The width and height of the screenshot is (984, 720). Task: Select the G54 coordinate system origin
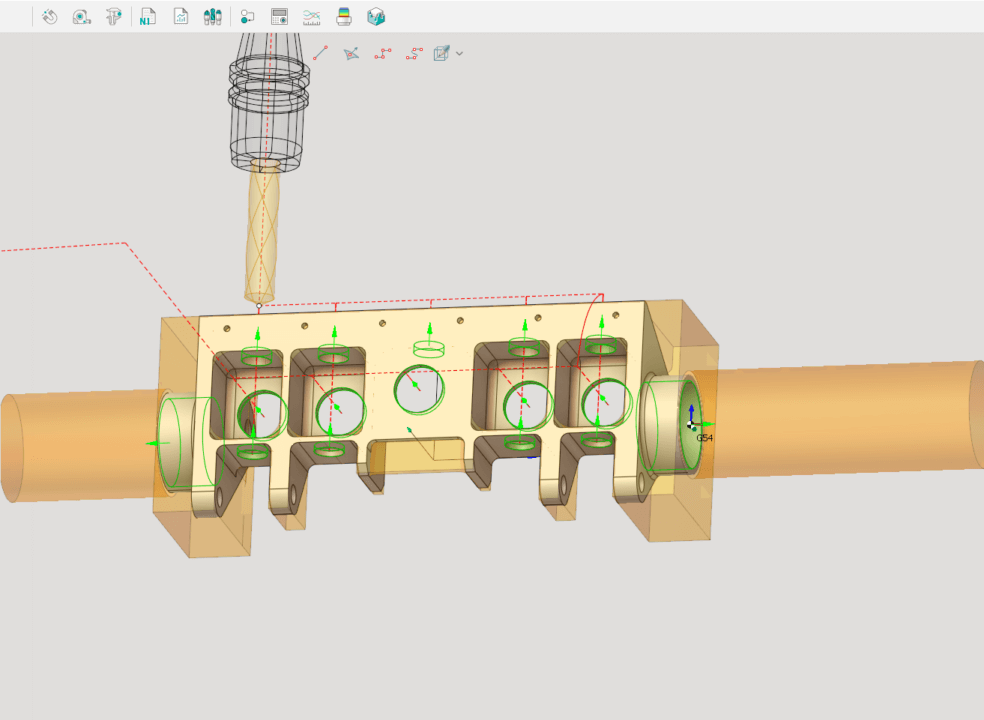coord(692,425)
